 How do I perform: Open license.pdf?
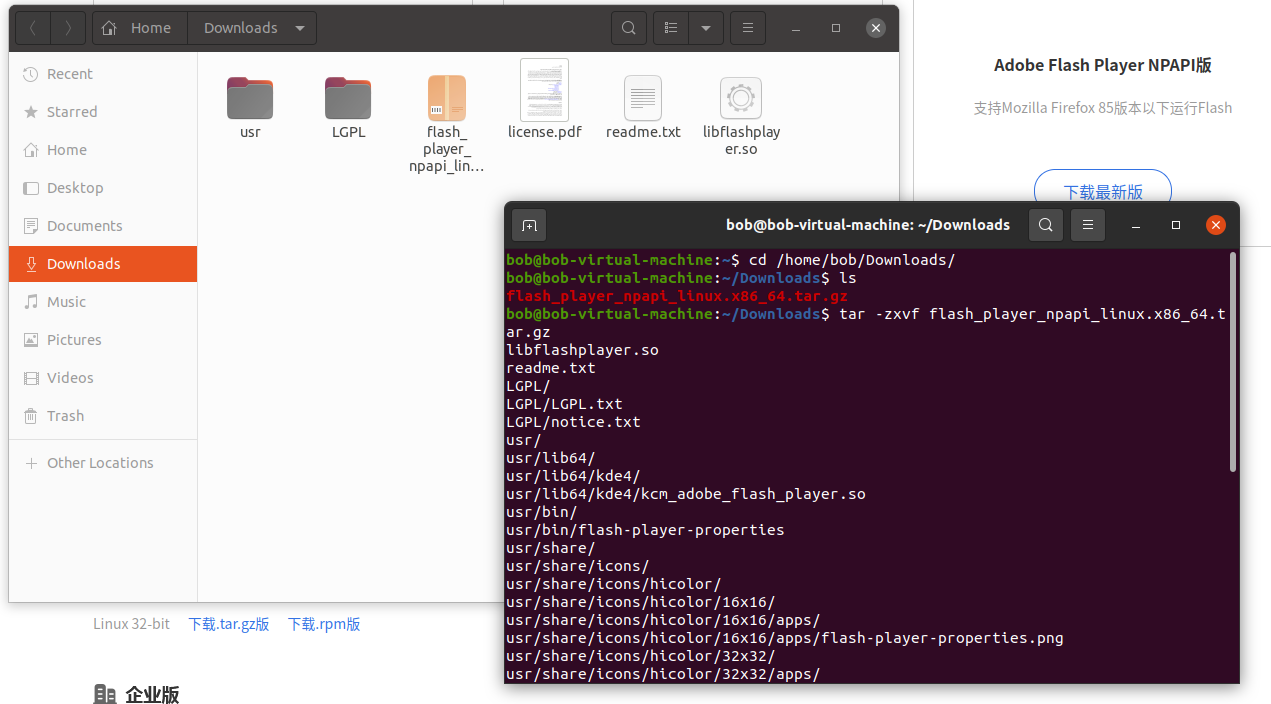tap(544, 90)
